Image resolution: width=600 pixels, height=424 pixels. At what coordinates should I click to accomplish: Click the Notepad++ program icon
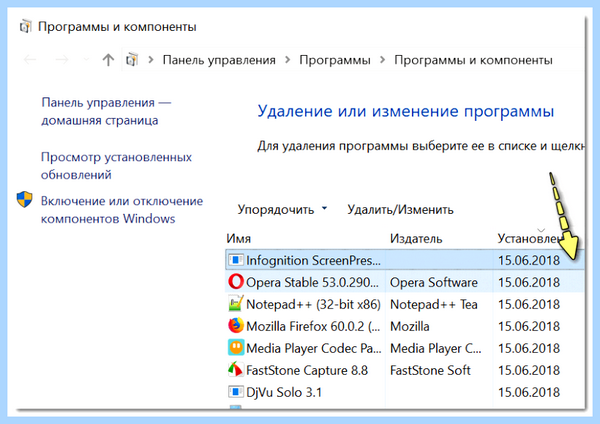[236, 303]
